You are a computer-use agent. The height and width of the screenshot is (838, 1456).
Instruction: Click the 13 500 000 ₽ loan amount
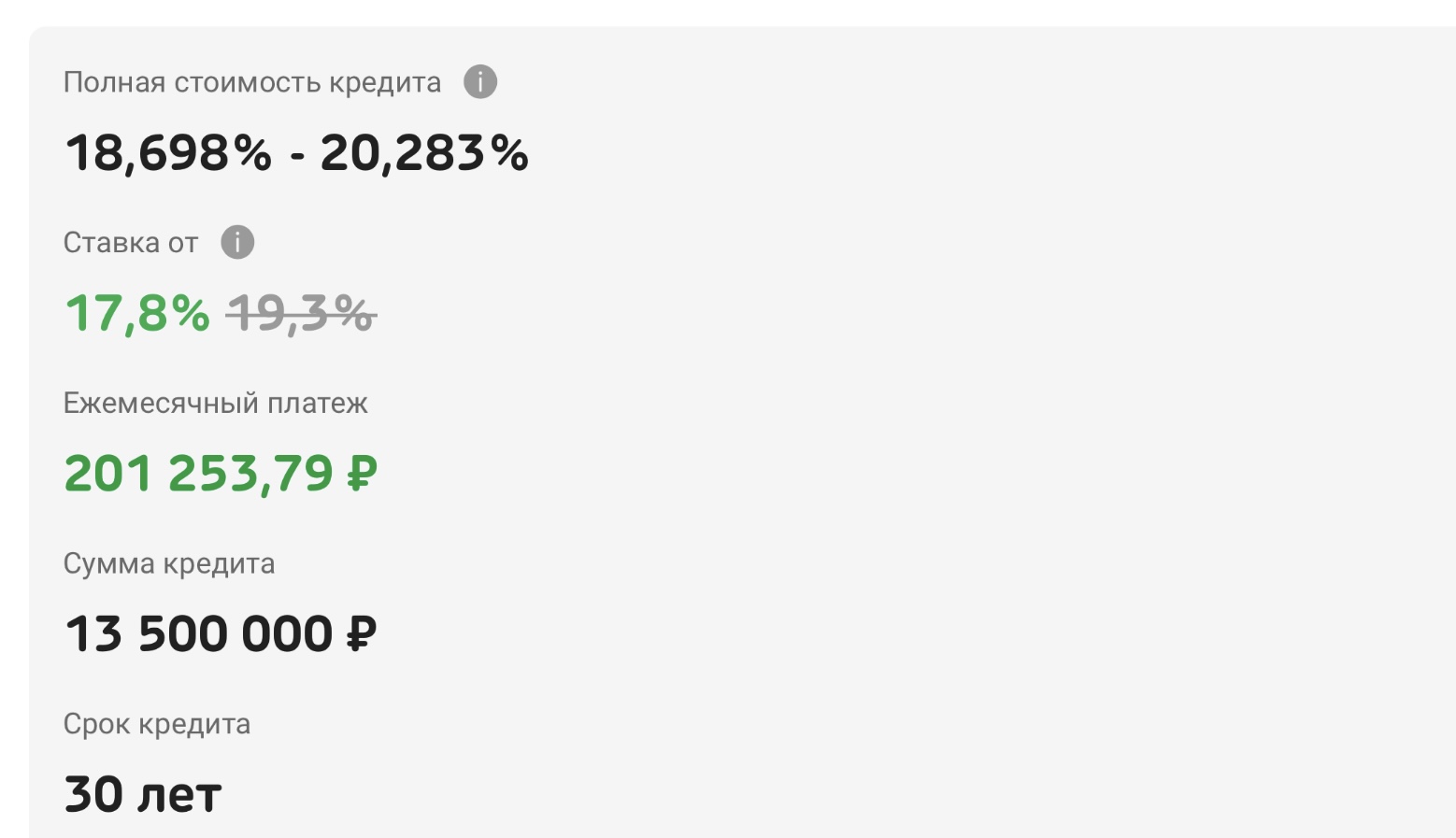coord(221,634)
